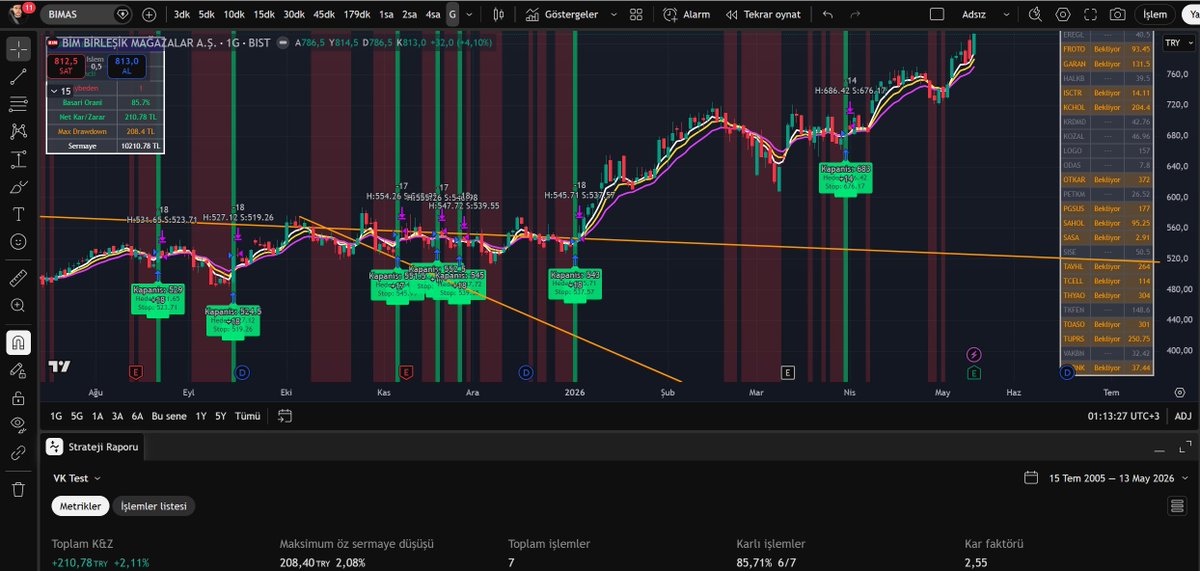Toggle lock all drawing tools

pyautogui.click(x=18, y=398)
